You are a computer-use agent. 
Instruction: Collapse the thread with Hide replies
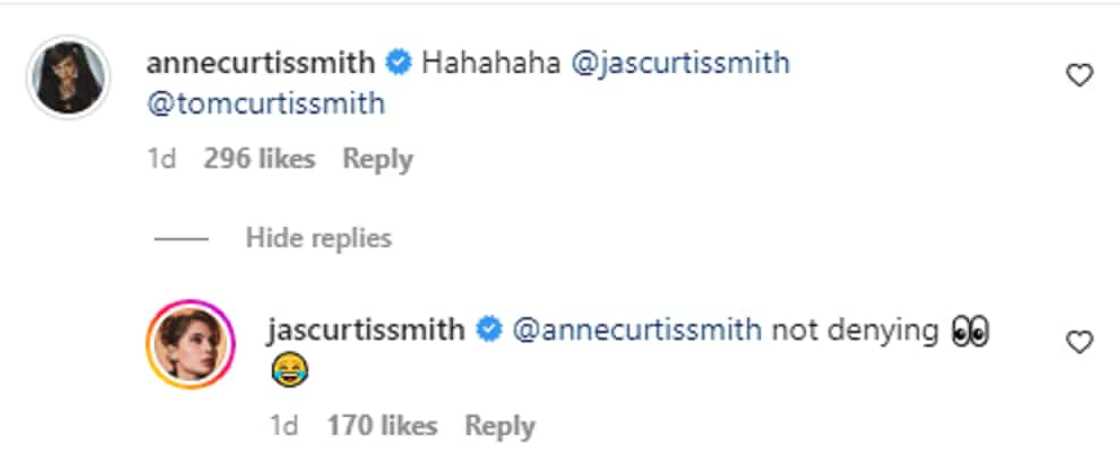(318, 238)
